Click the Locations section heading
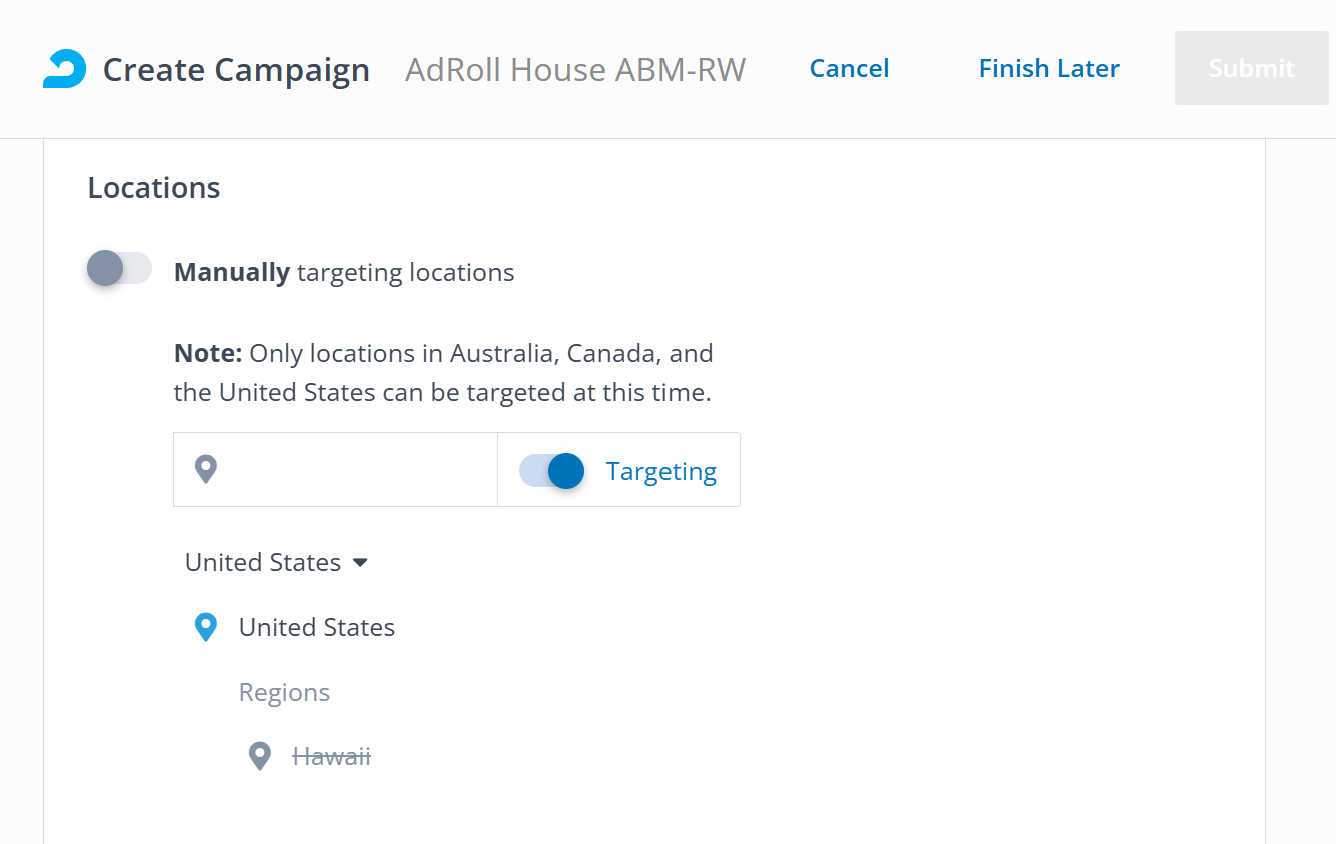This screenshot has height=844, width=1336. (154, 188)
